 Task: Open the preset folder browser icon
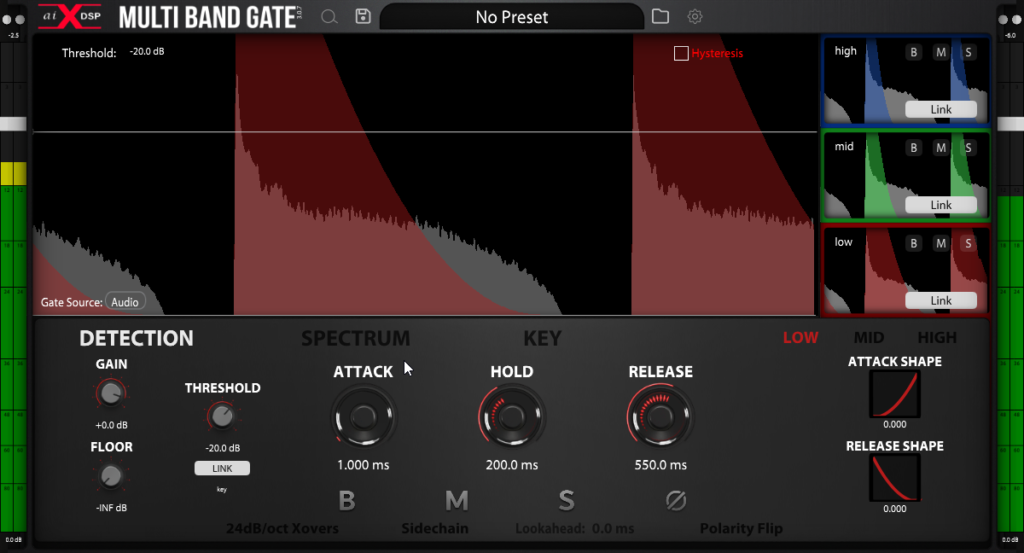pyautogui.click(x=660, y=17)
